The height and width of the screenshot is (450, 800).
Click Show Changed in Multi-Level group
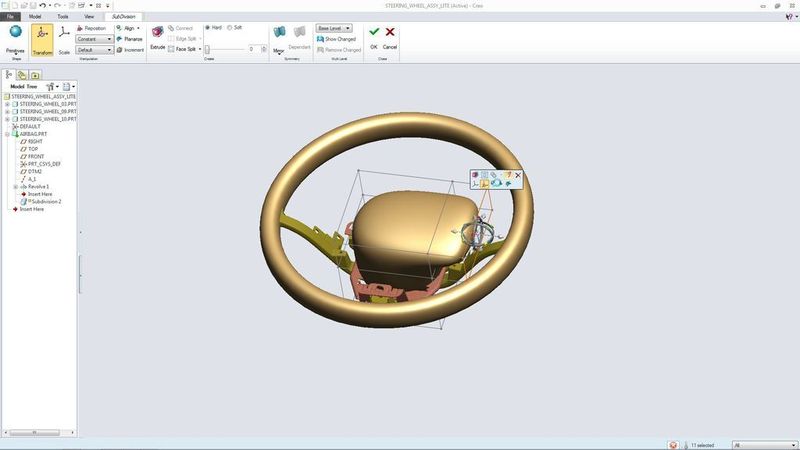point(336,39)
